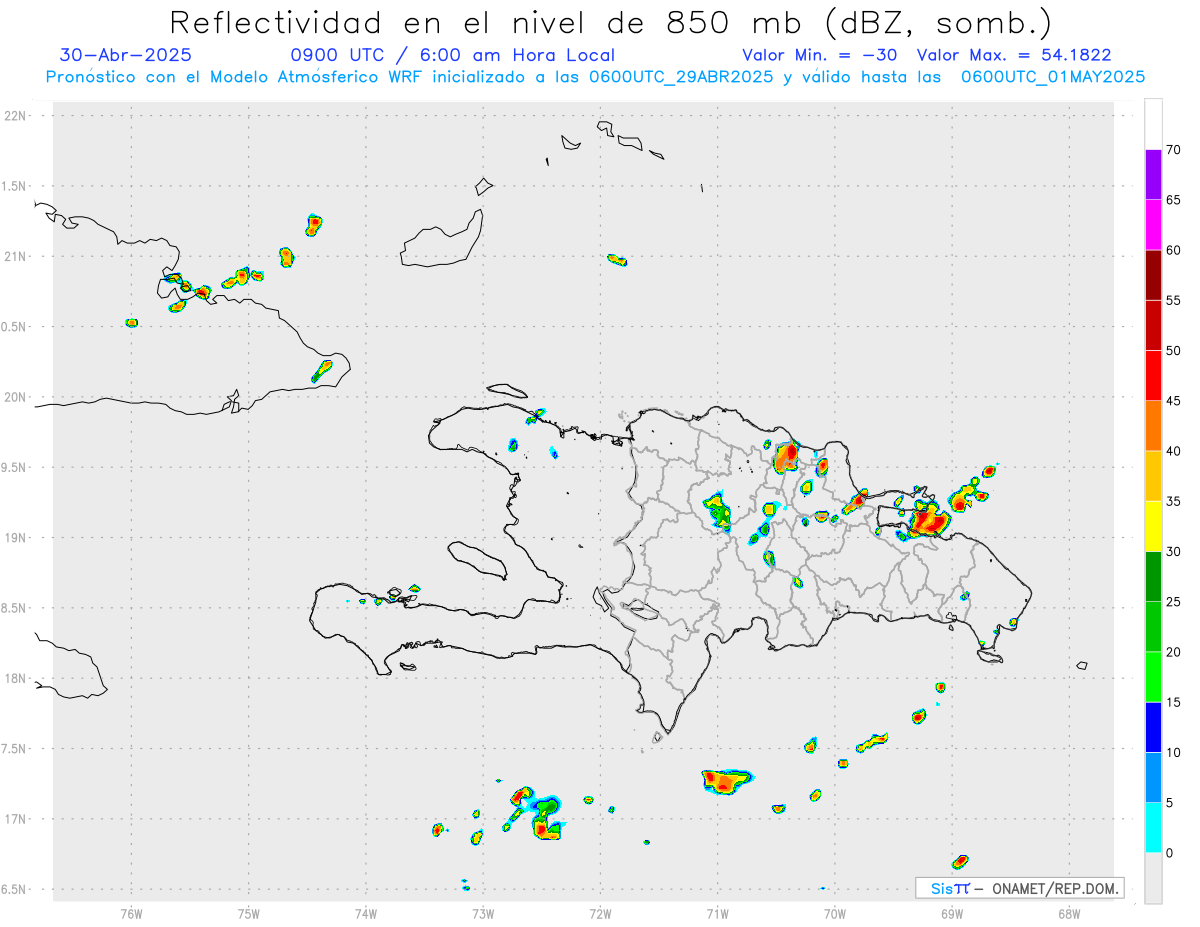Viewport: 1200px width, 927px height.
Task: Click the colorbar value label '0'
Action: click(1170, 853)
